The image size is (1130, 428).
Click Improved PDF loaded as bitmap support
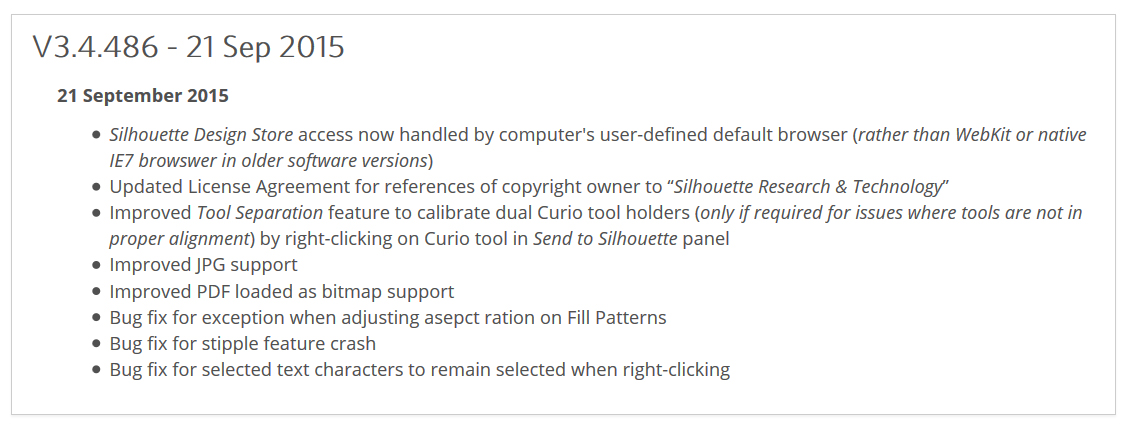(x=282, y=291)
